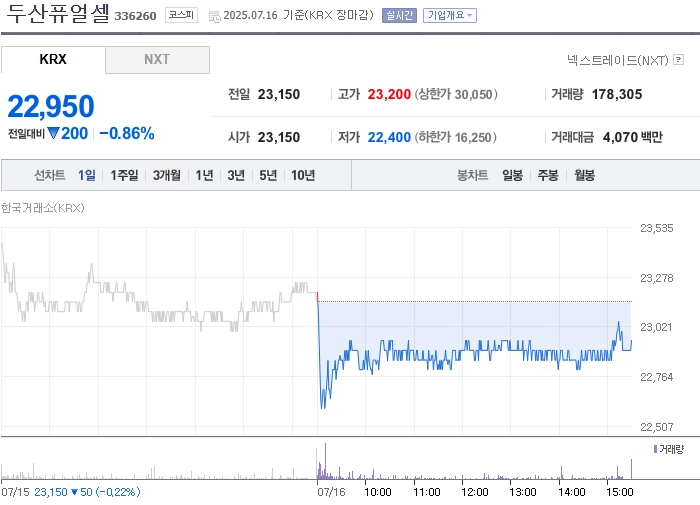The height and width of the screenshot is (505, 700).
Task: Click the 23,021 y-axis label
Action: click(656, 327)
